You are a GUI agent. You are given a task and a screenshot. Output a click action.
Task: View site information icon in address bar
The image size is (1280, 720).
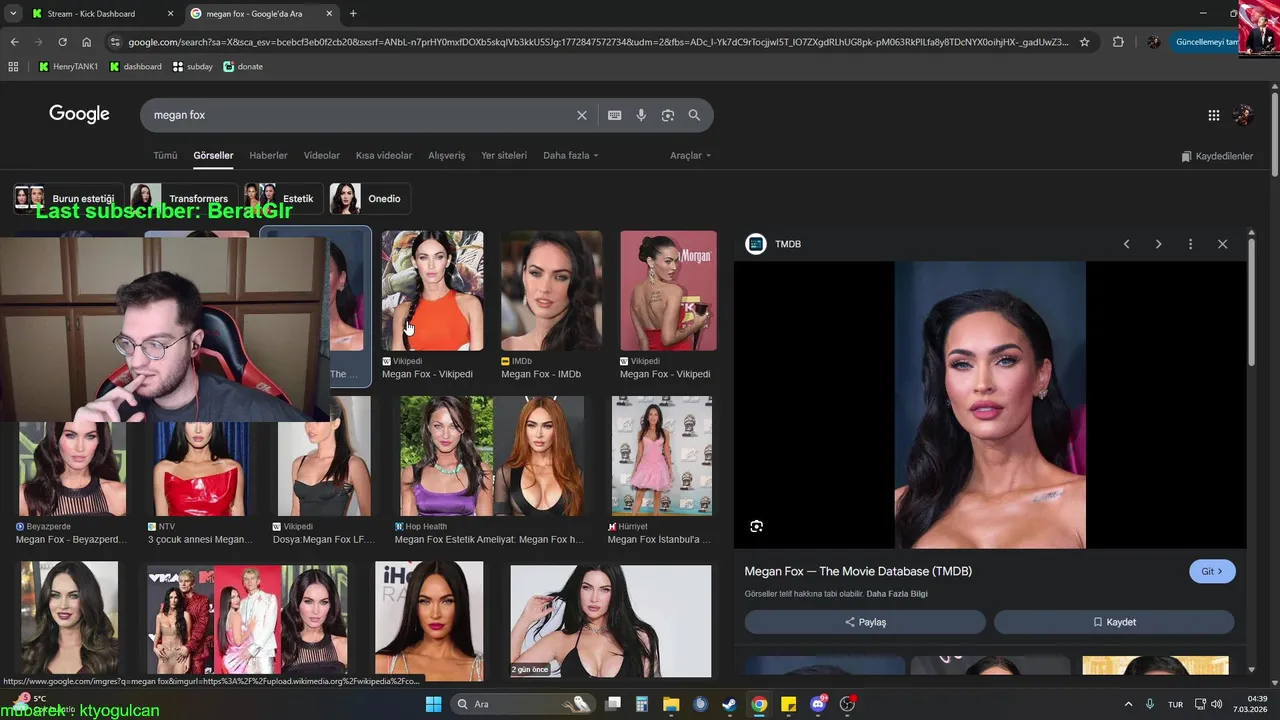(x=115, y=42)
